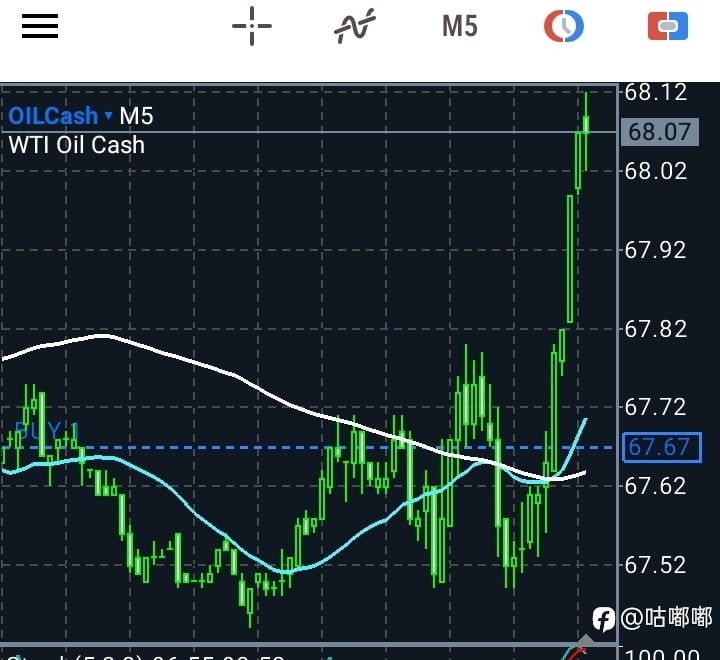Click the 67.52 price axis label
The width and height of the screenshot is (720, 660).
coord(656,565)
